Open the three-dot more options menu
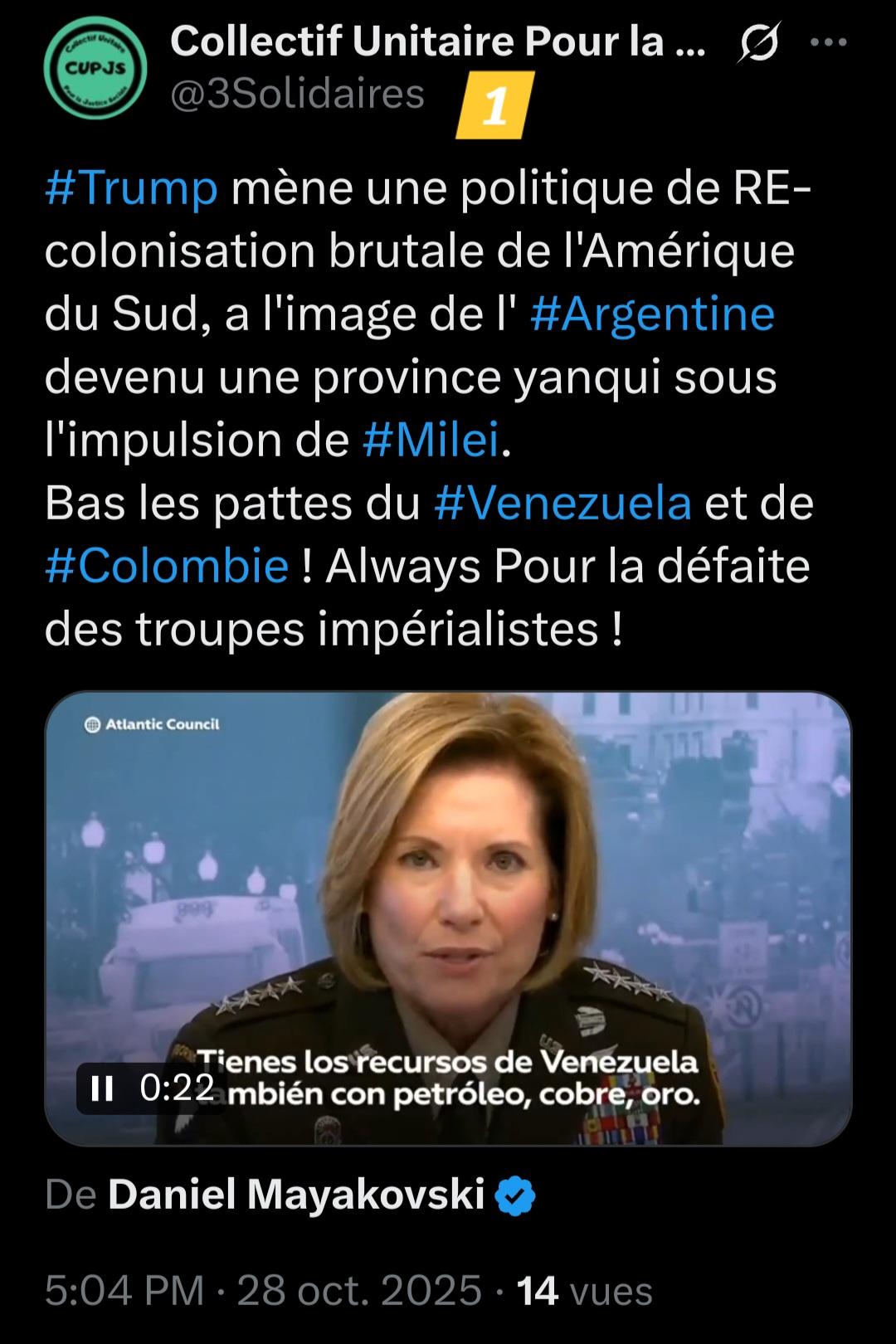Viewport: 896px width, 1344px height. pos(828,42)
